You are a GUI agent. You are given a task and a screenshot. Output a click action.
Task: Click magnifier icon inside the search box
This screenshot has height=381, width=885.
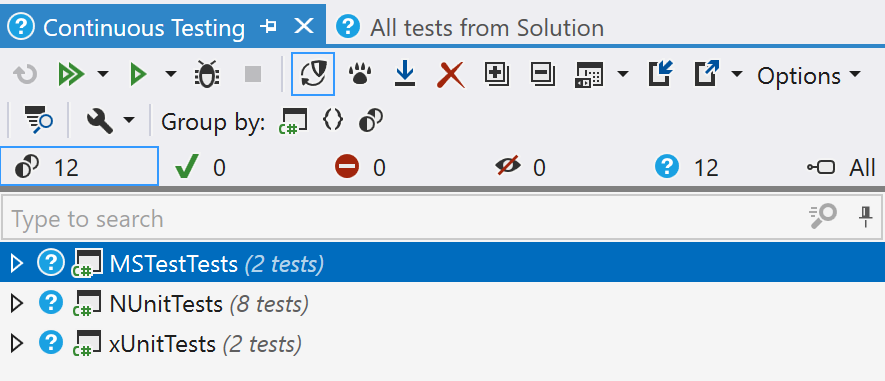(823, 217)
